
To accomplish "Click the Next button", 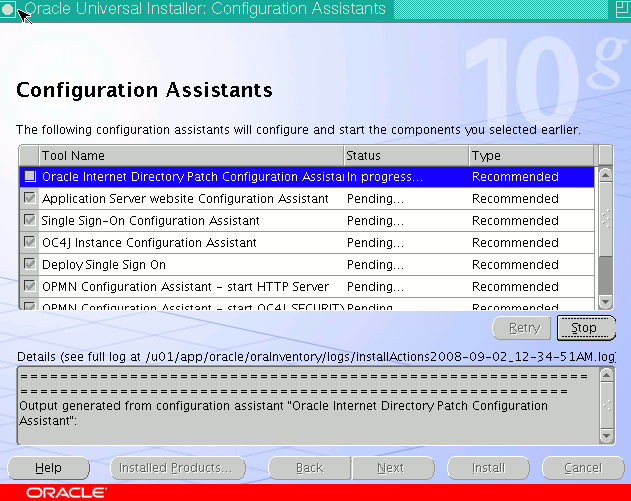I will 393,468.
